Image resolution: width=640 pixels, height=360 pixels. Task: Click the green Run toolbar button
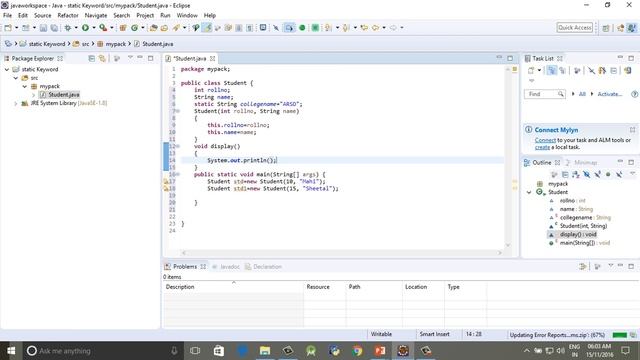(85, 28)
